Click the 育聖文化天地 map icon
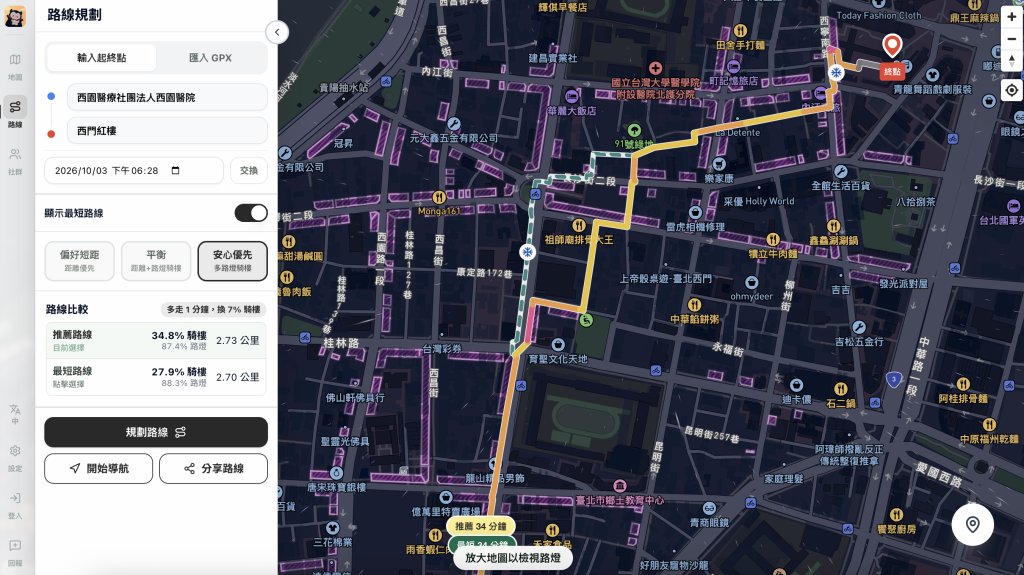Image resolution: width=1024 pixels, height=575 pixels. [x=558, y=344]
